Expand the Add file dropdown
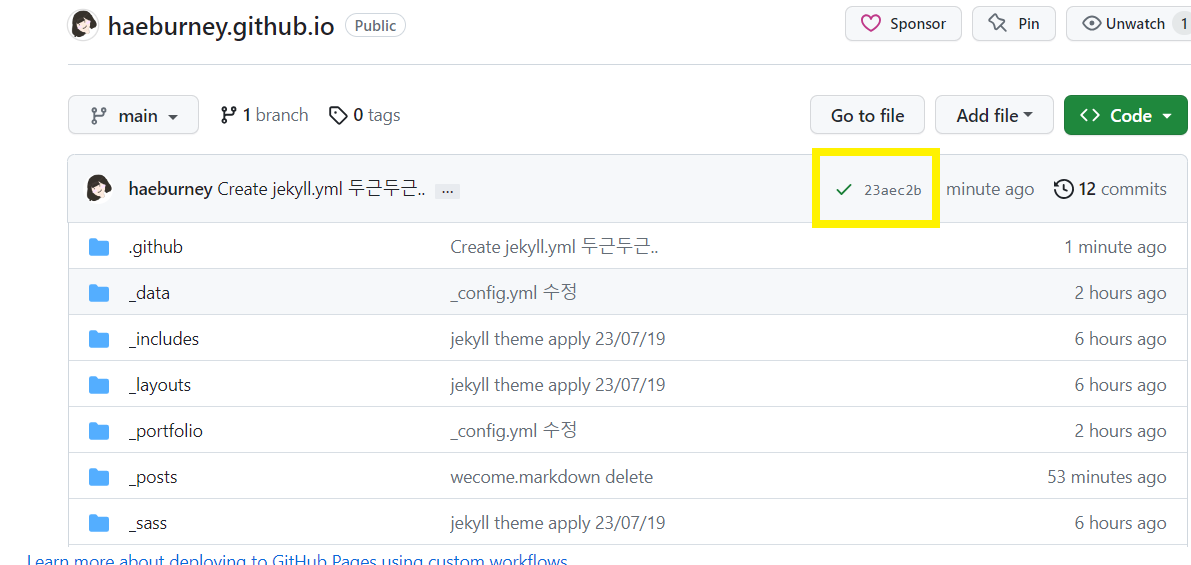Image resolution: width=1191 pixels, height=565 pixels. click(994, 115)
